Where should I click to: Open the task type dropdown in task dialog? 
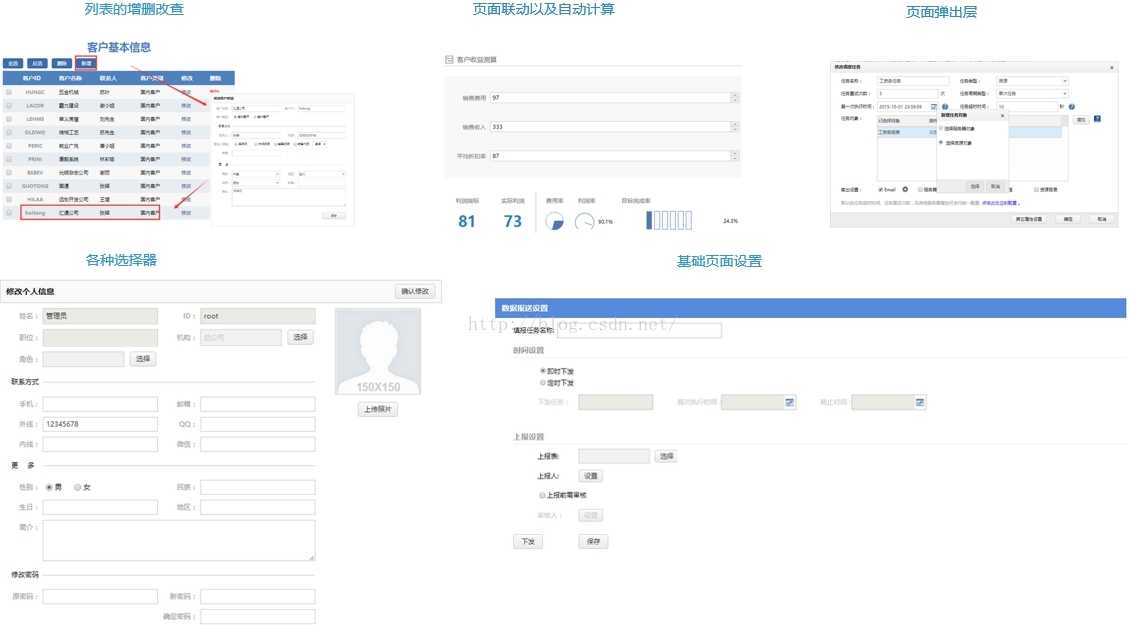1033,81
